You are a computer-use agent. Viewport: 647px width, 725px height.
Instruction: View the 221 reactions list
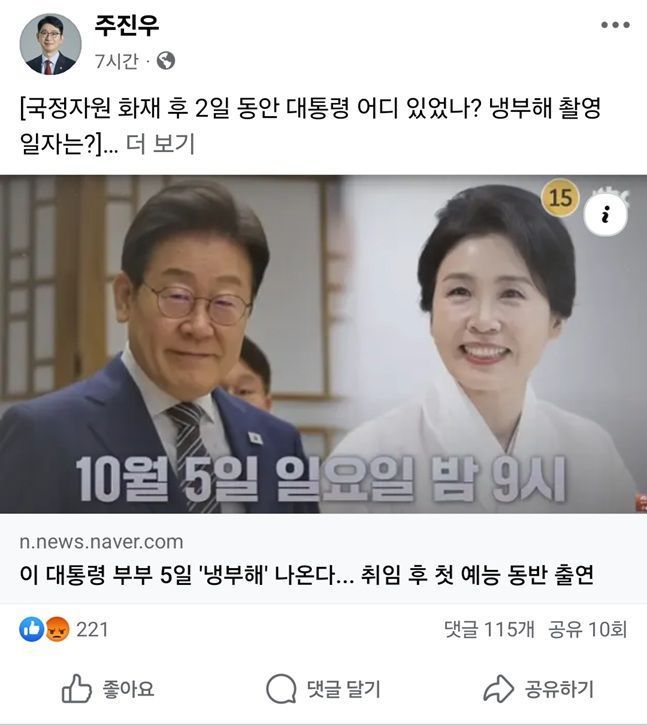click(x=92, y=629)
